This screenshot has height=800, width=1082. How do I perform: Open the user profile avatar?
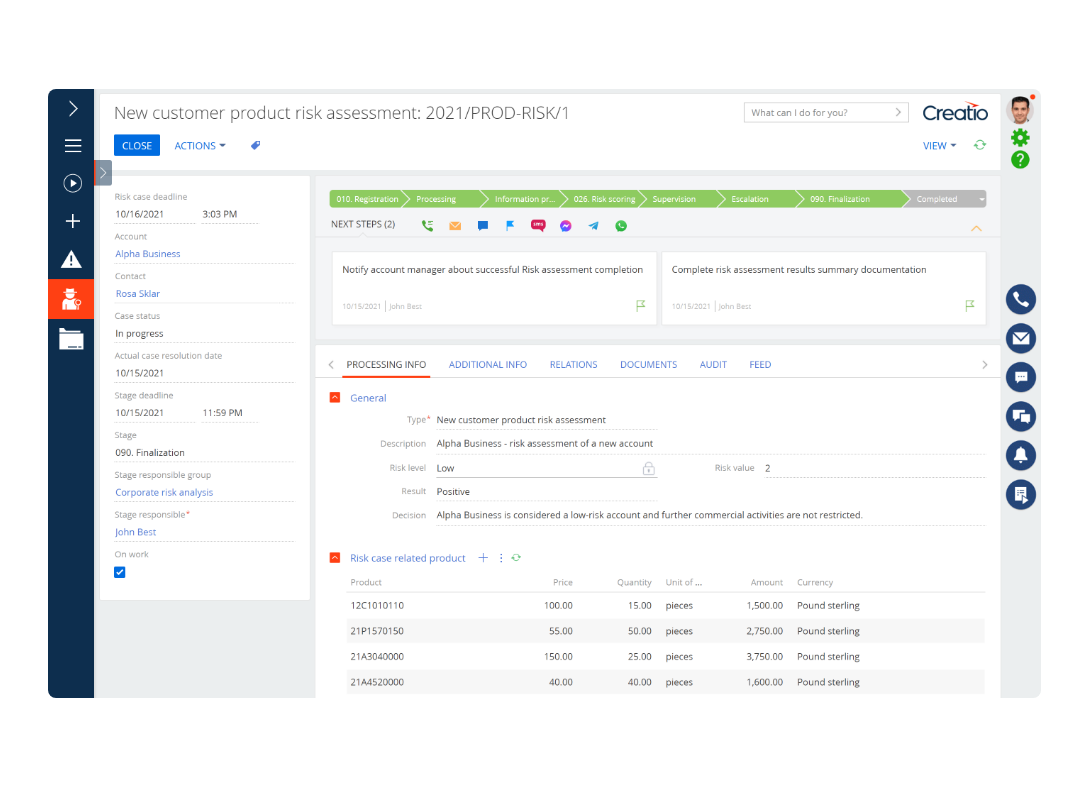1020,109
